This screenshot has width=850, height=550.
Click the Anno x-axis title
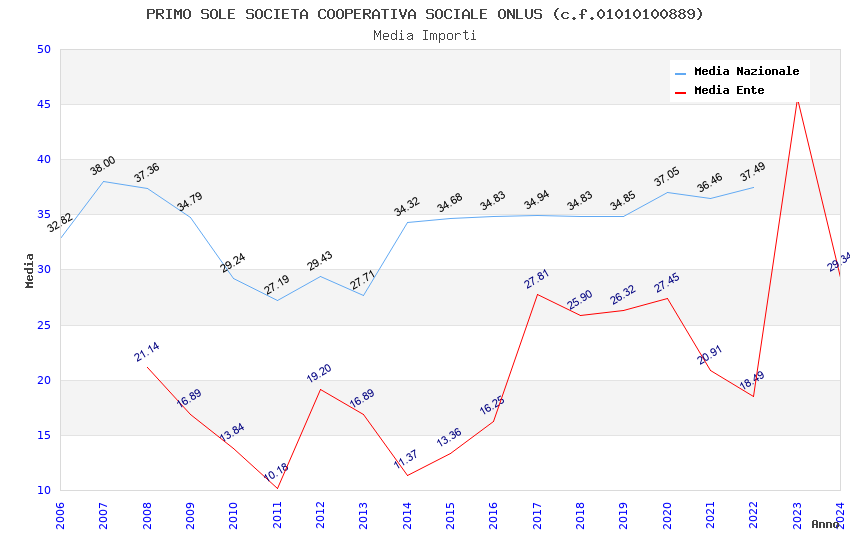[825, 524]
